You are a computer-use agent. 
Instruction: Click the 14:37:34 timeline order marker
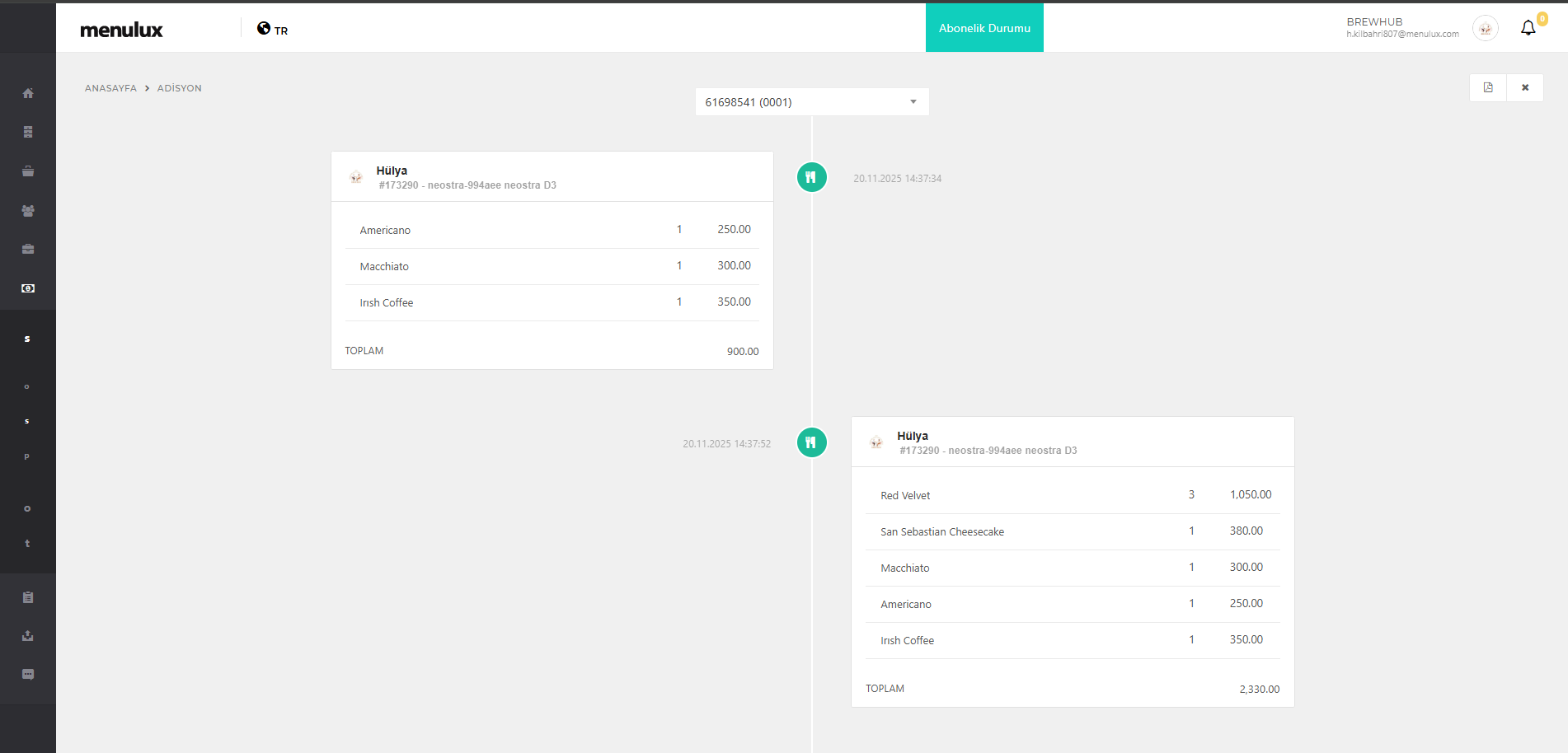click(811, 177)
